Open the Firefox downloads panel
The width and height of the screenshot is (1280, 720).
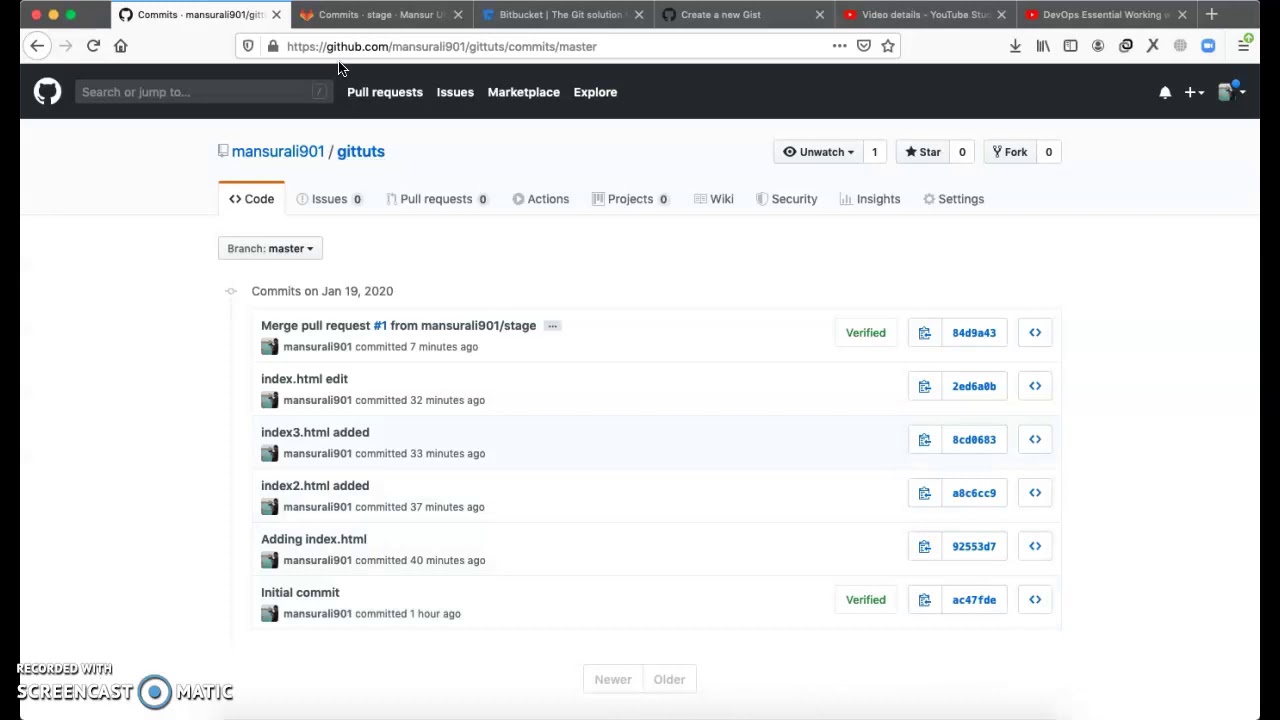[x=1015, y=46]
